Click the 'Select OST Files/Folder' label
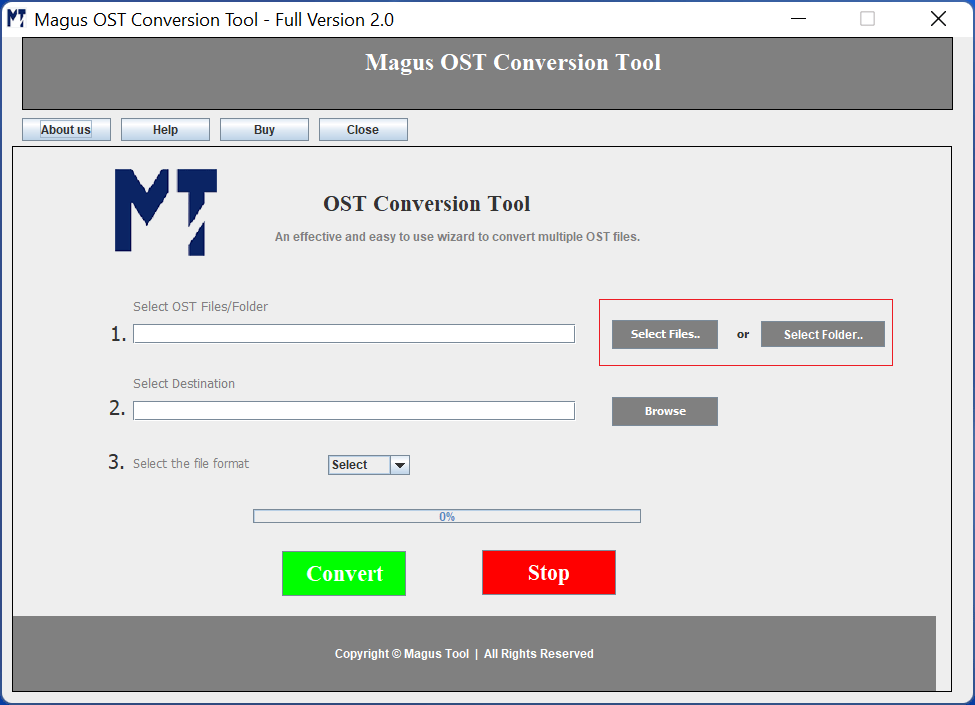Image resolution: width=975 pixels, height=705 pixels. (200, 306)
